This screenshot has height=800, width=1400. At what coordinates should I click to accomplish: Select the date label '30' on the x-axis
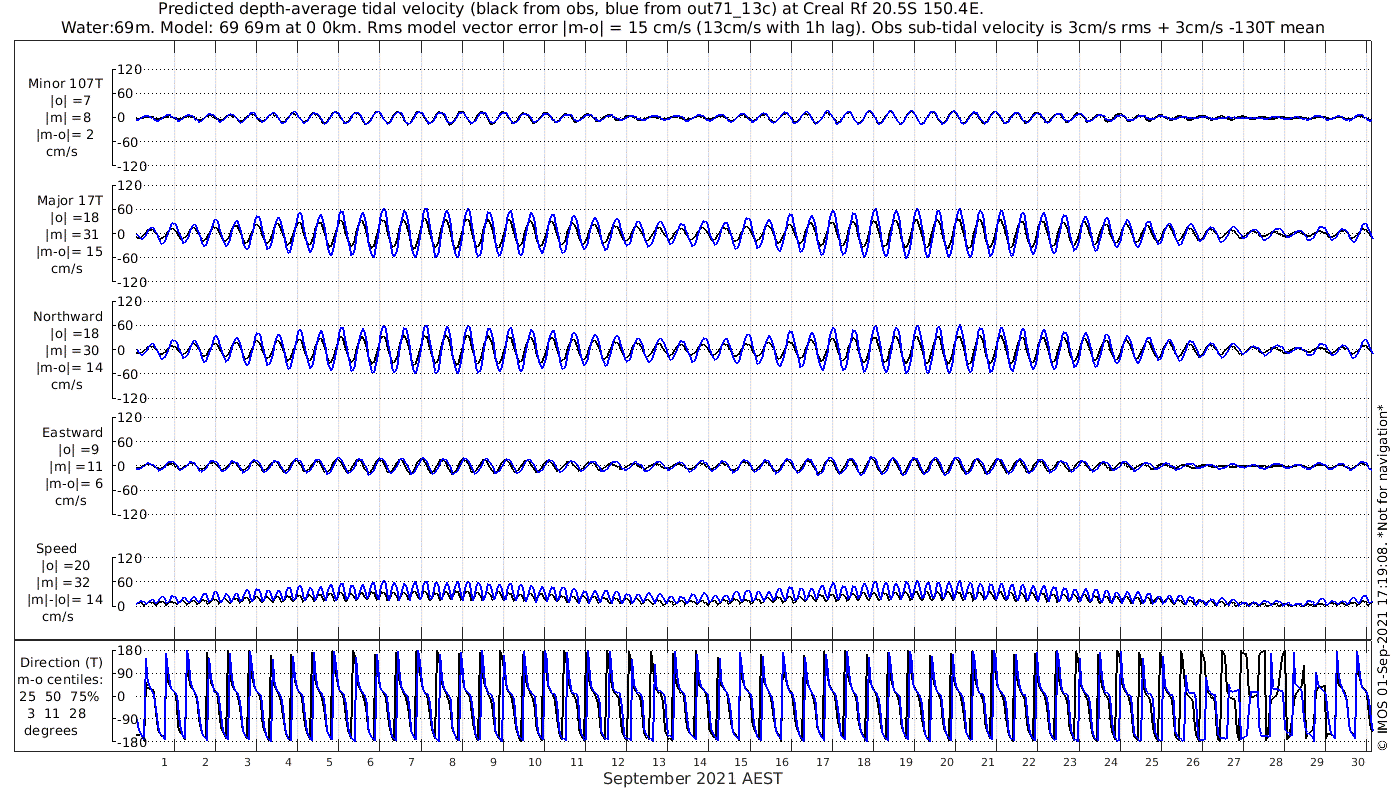tap(1358, 762)
